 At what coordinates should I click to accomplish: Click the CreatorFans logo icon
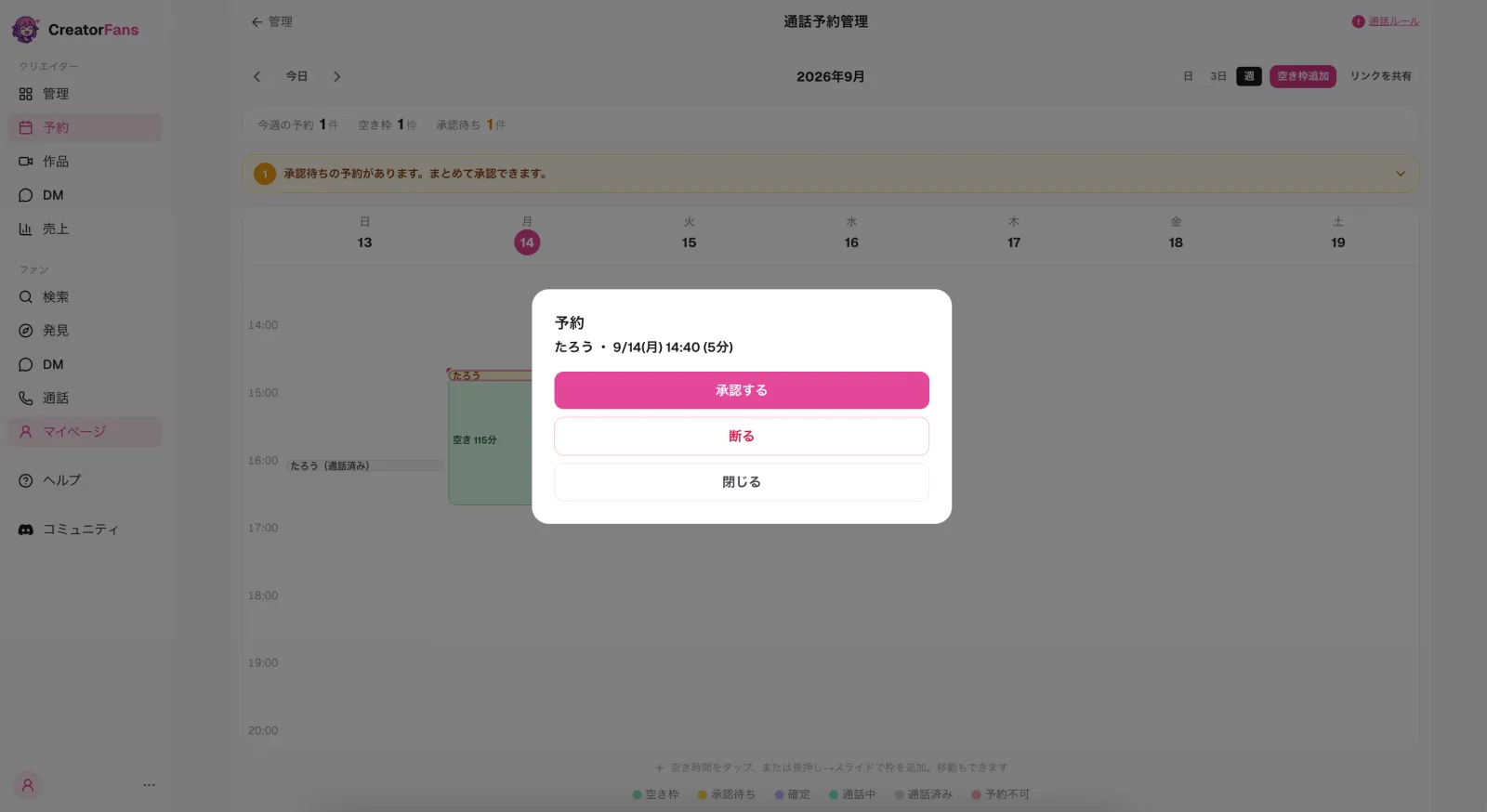pos(25,30)
